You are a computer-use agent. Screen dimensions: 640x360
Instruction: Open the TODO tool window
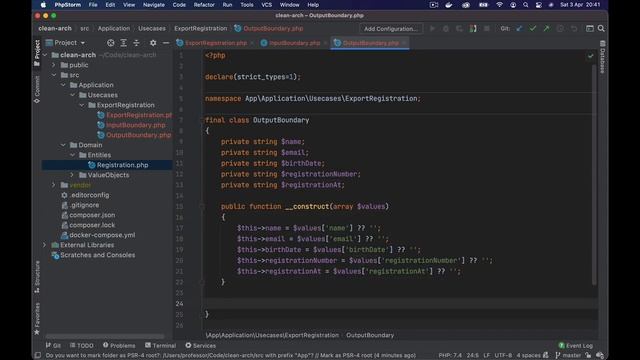82,345
